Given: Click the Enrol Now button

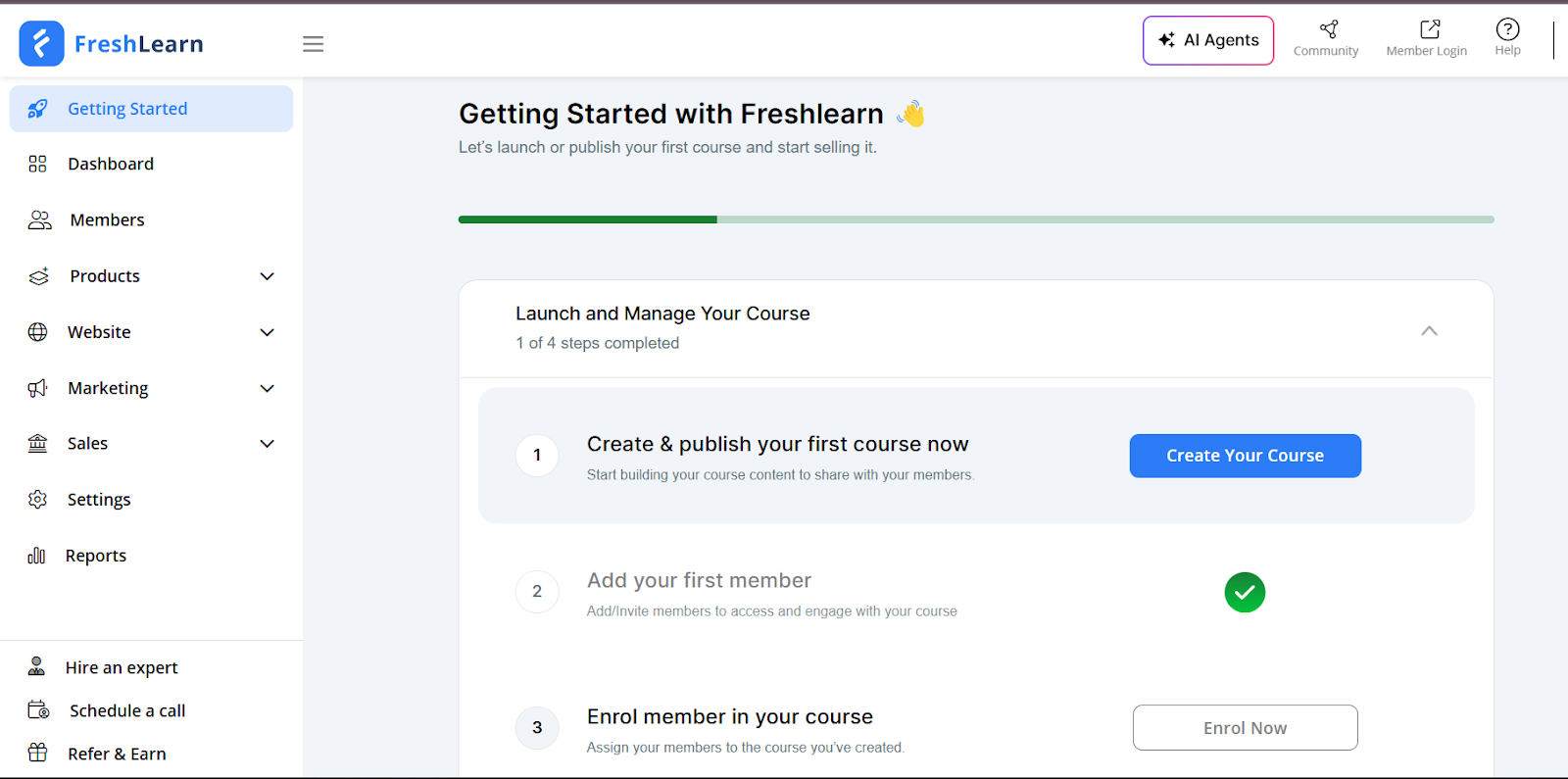Looking at the screenshot, I should pyautogui.click(x=1245, y=728).
